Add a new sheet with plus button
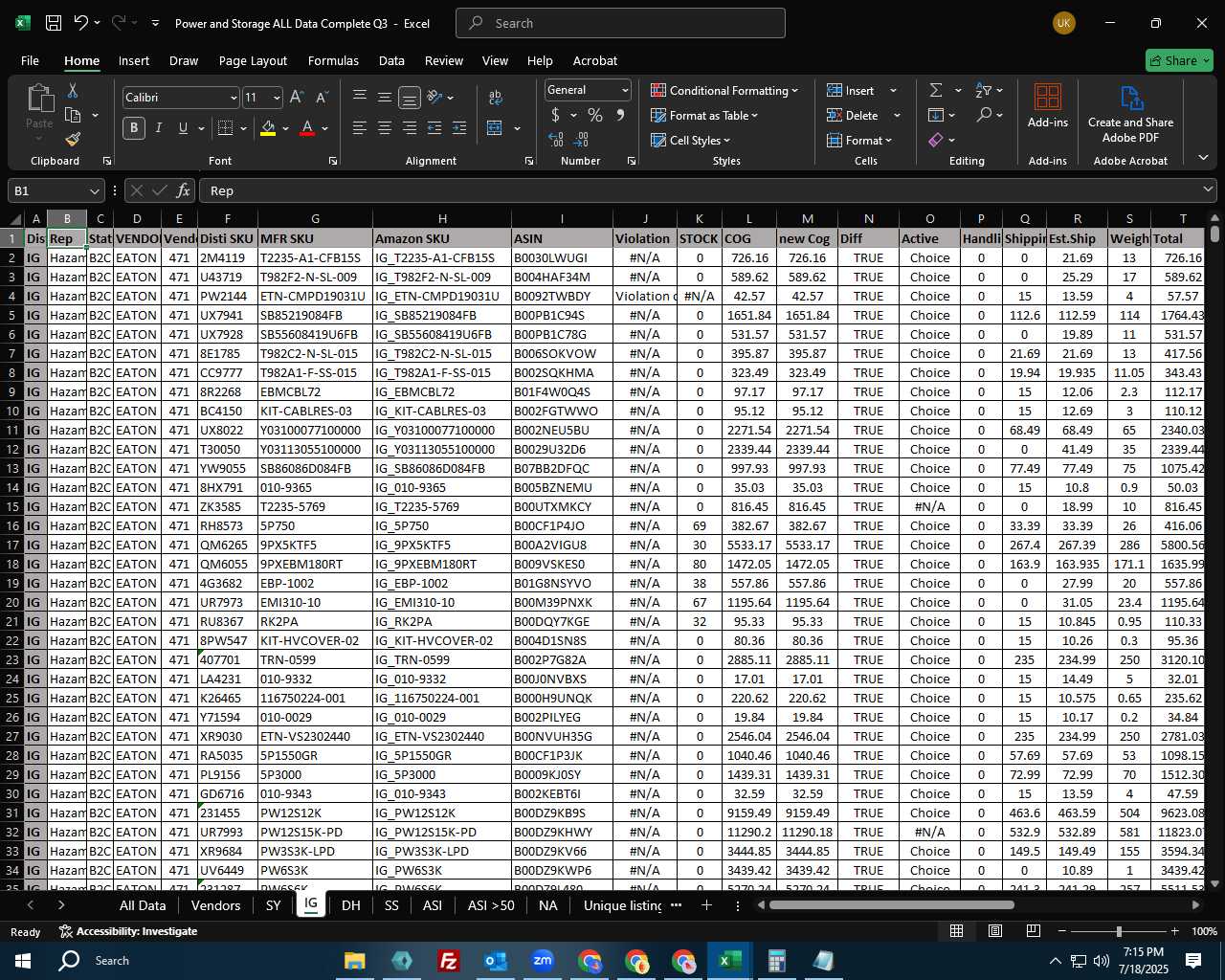 [x=706, y=905]
